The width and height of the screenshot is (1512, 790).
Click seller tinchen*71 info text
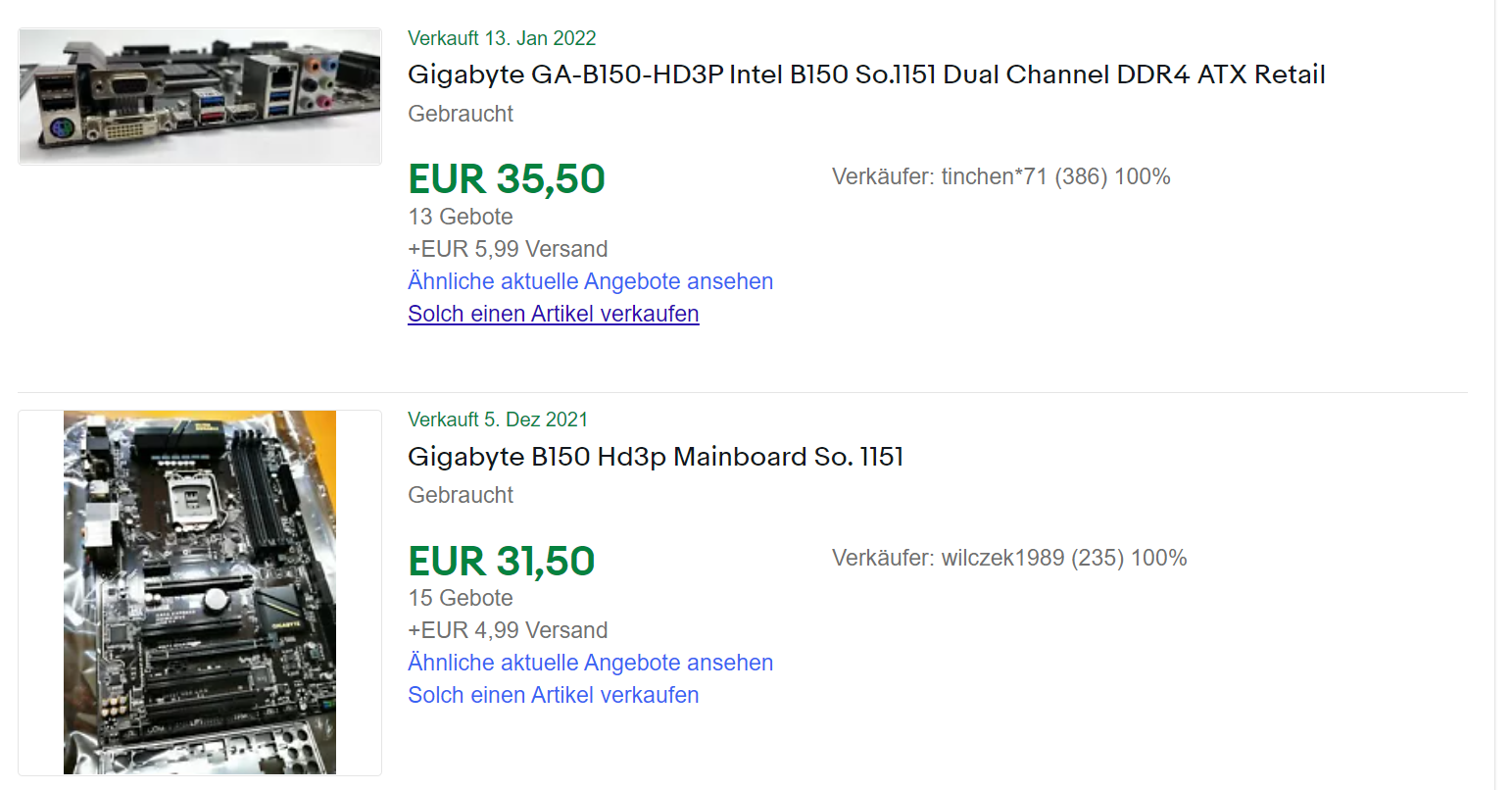click(1000, 176)
